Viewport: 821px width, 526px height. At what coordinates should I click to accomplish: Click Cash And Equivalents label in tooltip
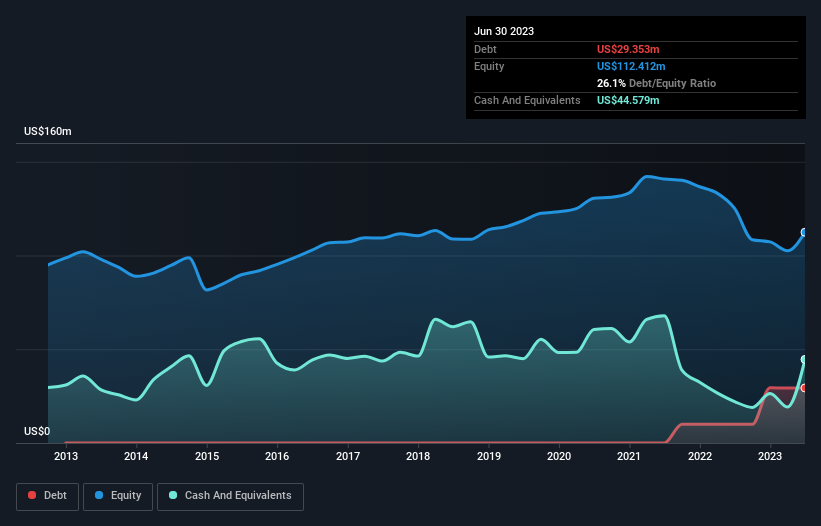coord(527,100)
